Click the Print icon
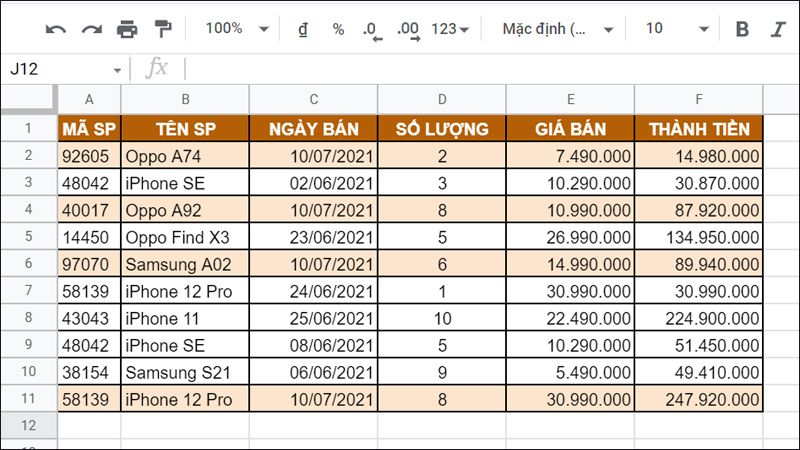800x450 pixels. click(x=127, y=29)
